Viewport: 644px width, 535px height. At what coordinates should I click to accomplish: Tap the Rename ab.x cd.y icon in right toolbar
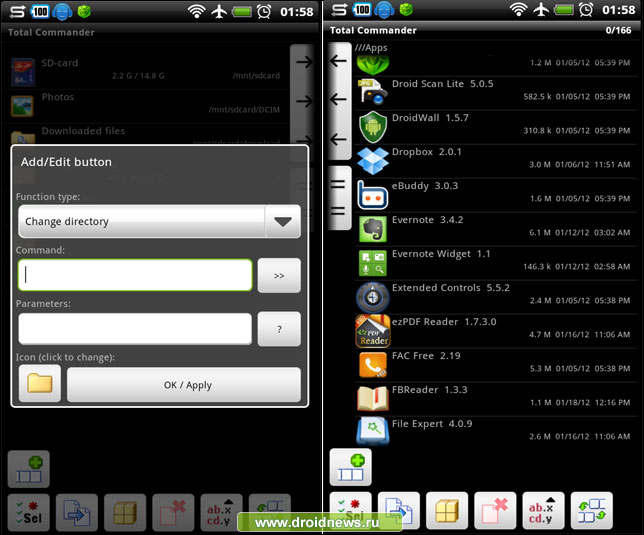[543, 510]
